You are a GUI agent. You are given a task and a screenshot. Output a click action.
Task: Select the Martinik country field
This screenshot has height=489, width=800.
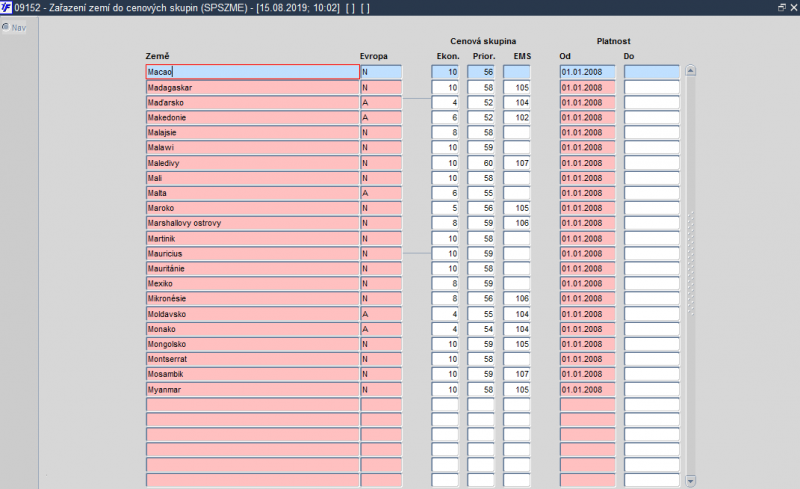[x=253, y=238]
